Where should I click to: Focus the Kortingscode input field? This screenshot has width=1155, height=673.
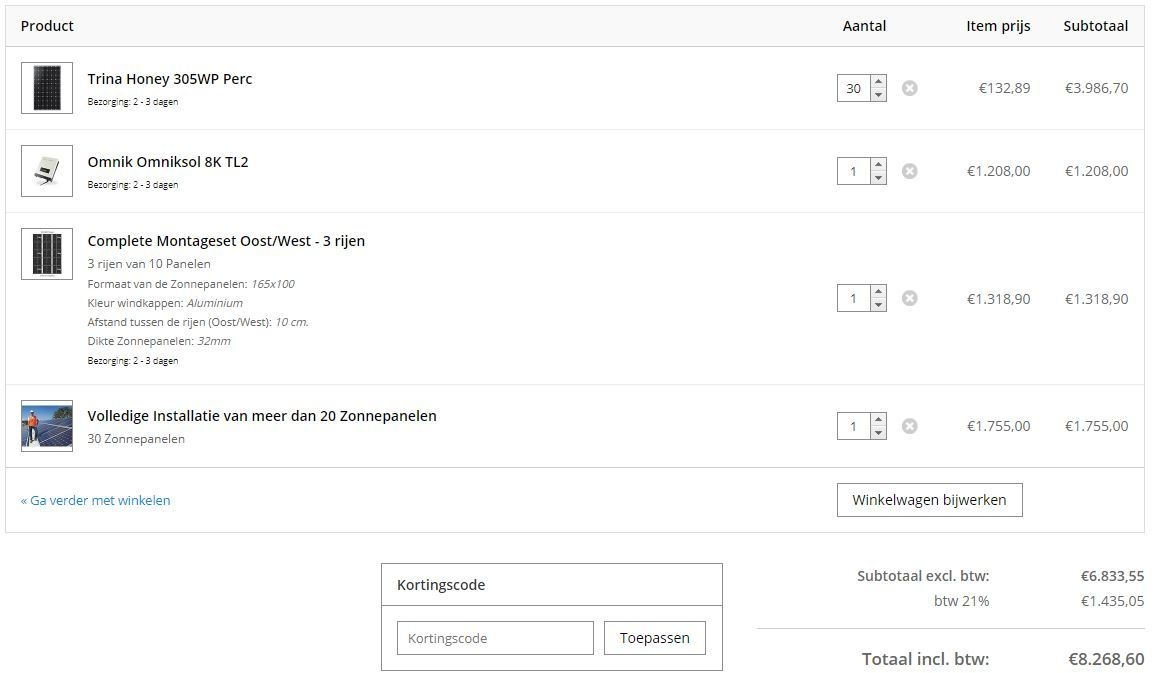(x=495, y=638)
